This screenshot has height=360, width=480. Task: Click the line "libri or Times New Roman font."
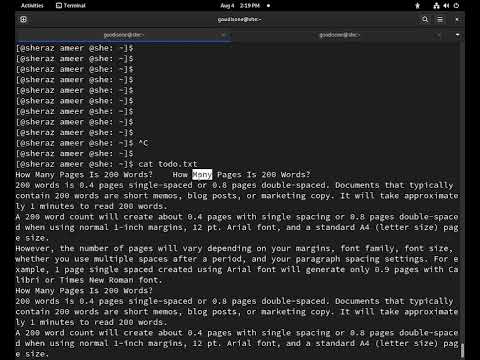click(89, 280)
